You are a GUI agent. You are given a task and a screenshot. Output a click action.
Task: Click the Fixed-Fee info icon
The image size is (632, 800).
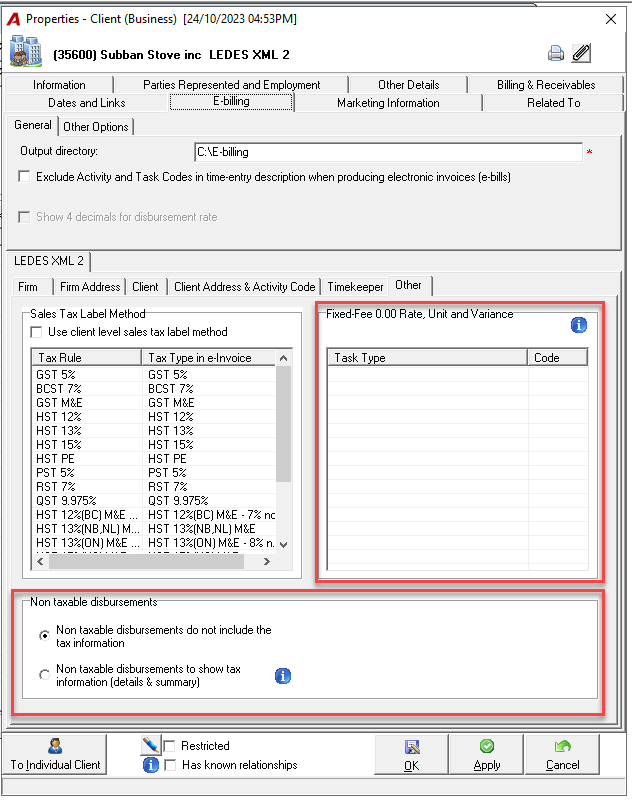579,325
